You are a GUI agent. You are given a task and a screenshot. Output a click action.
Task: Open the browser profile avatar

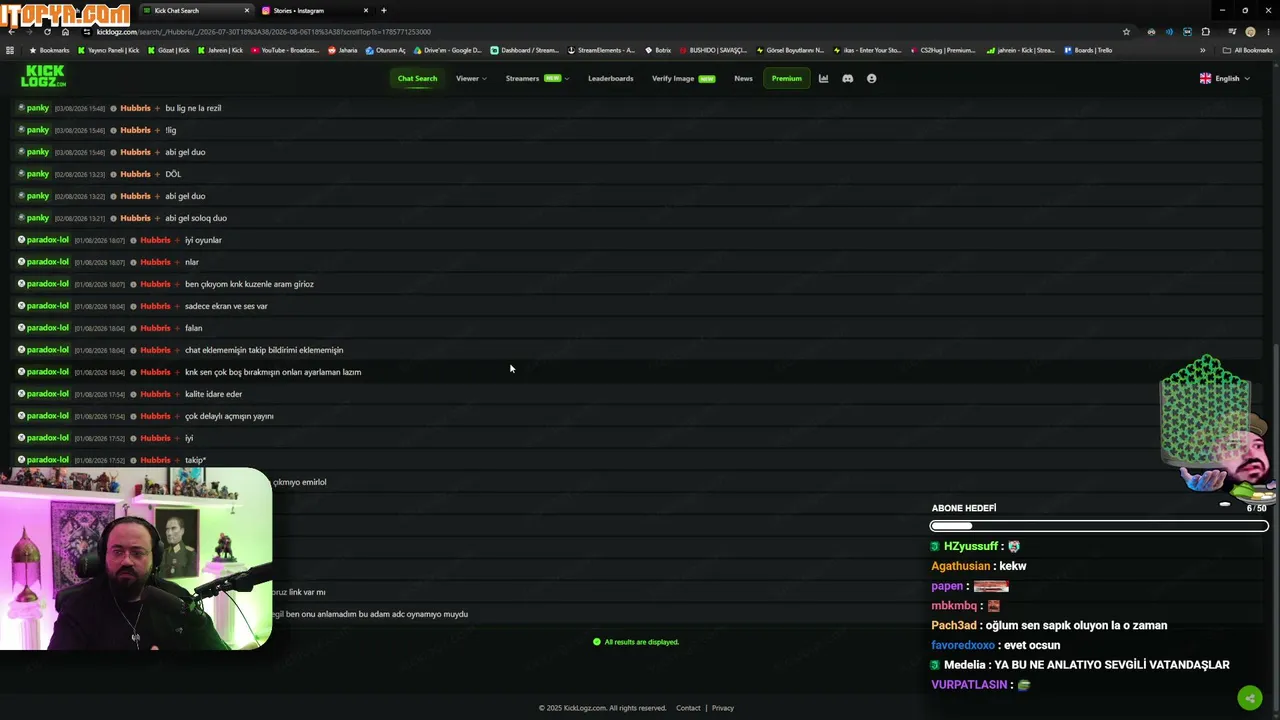(1250, 31)
